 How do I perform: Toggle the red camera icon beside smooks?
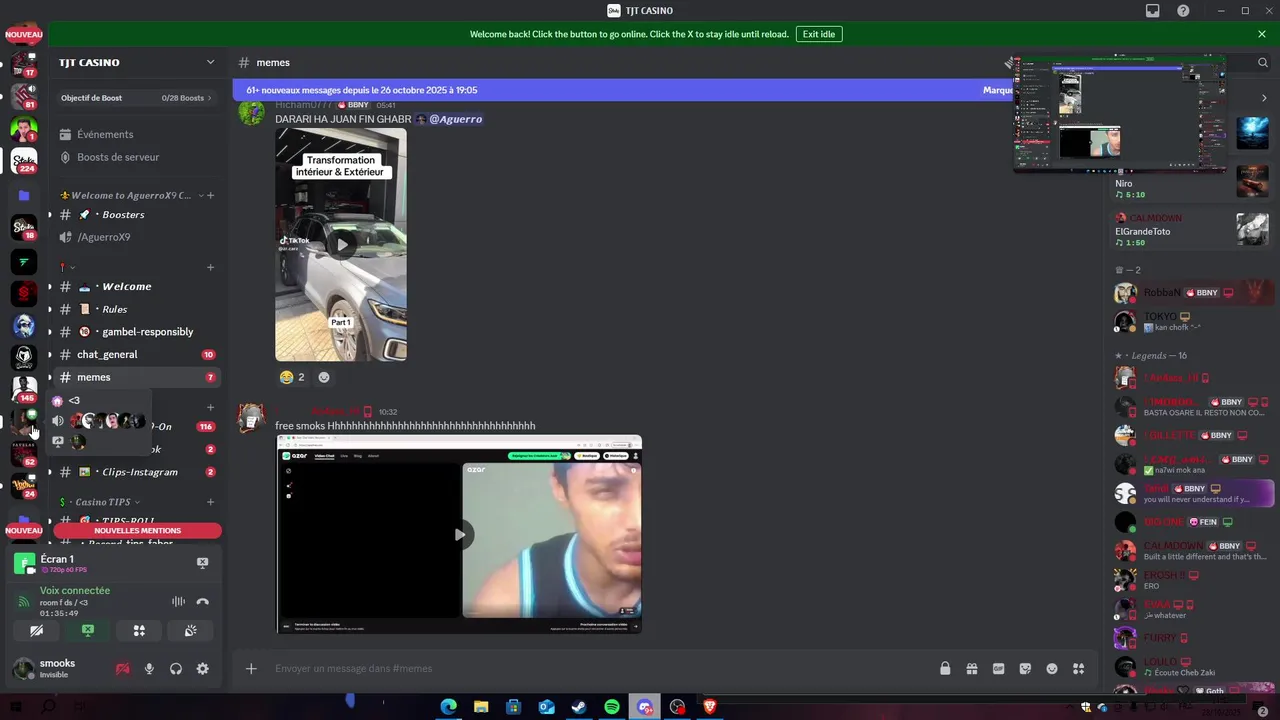(123, 669)
